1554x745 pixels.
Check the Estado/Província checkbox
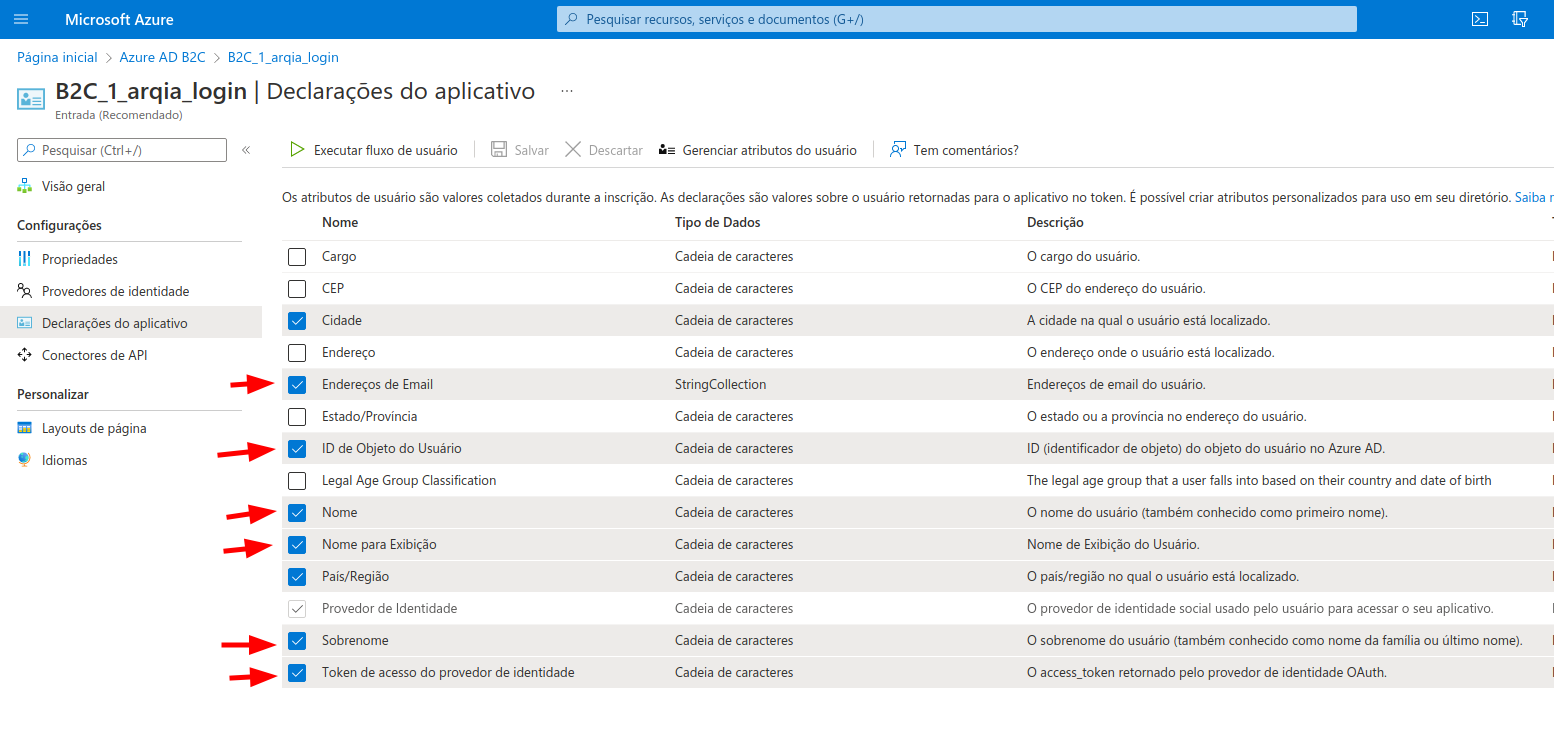coord(297,417)
